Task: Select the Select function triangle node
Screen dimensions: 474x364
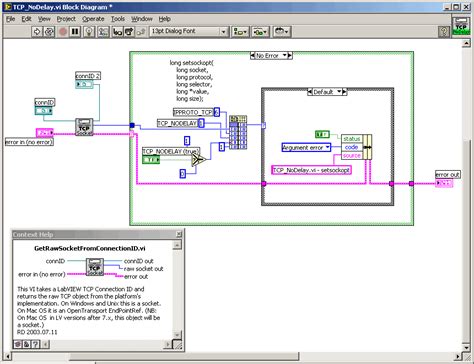Action: 198,160
